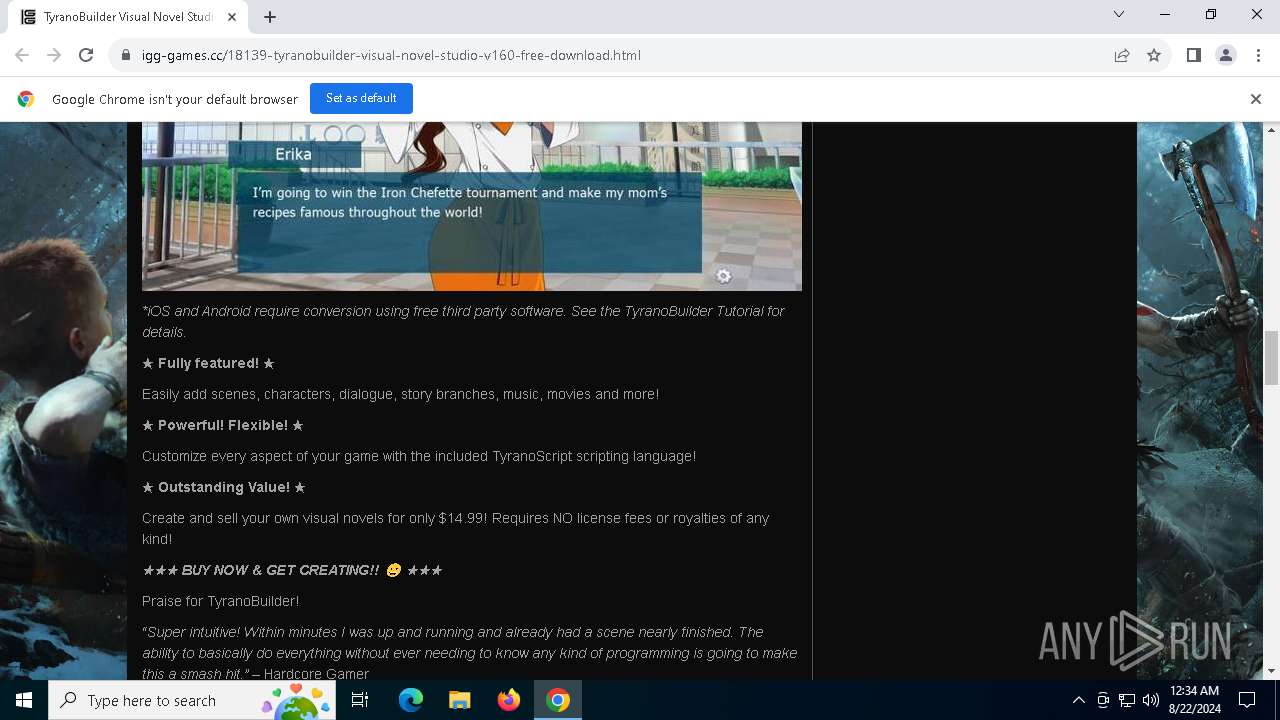Click the '★ Outstanding Value! ★' heading
This screenshot has width=1280, height=720.
pos(224,487)
